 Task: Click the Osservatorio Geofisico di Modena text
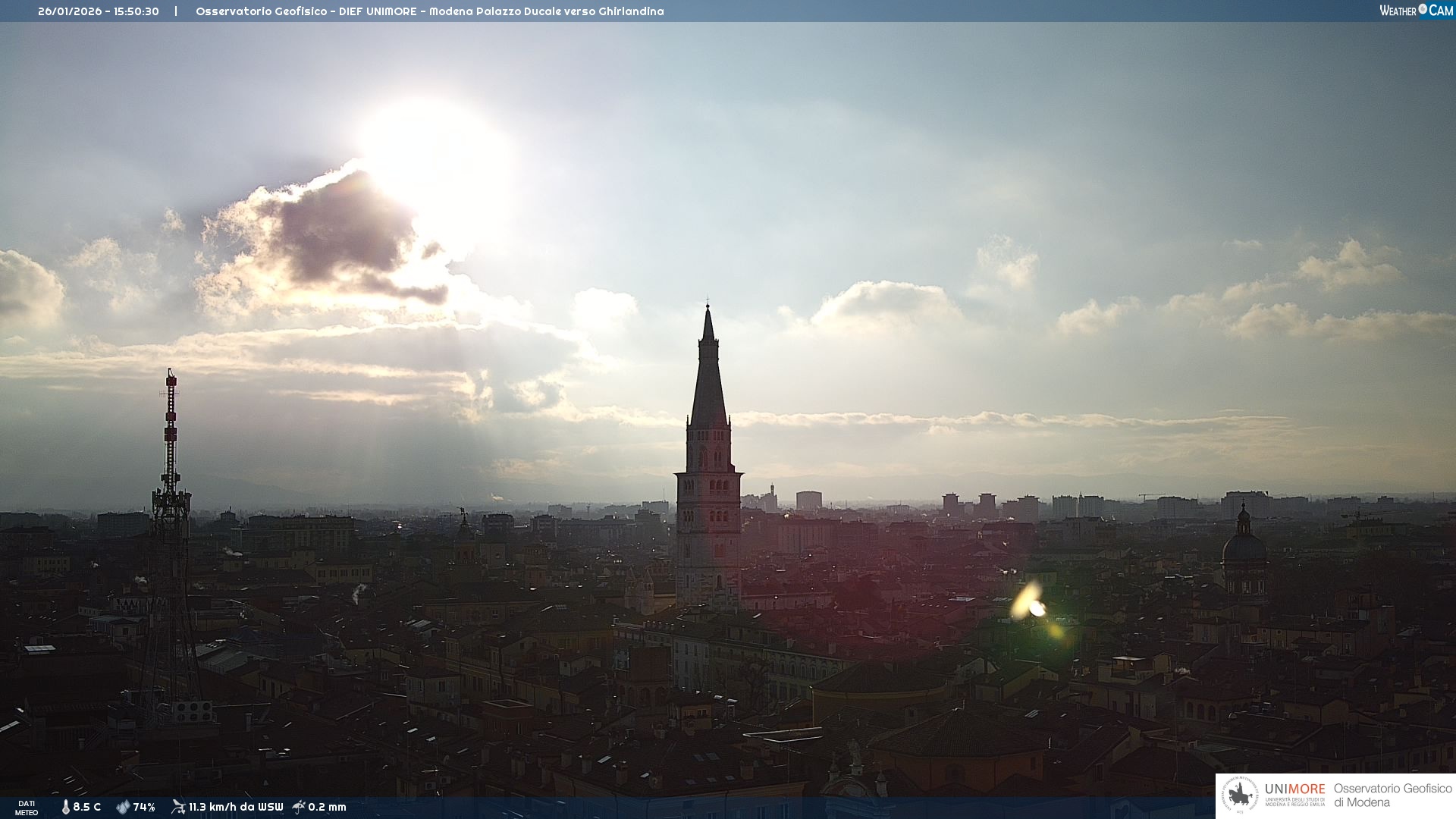coord(1392,795)
